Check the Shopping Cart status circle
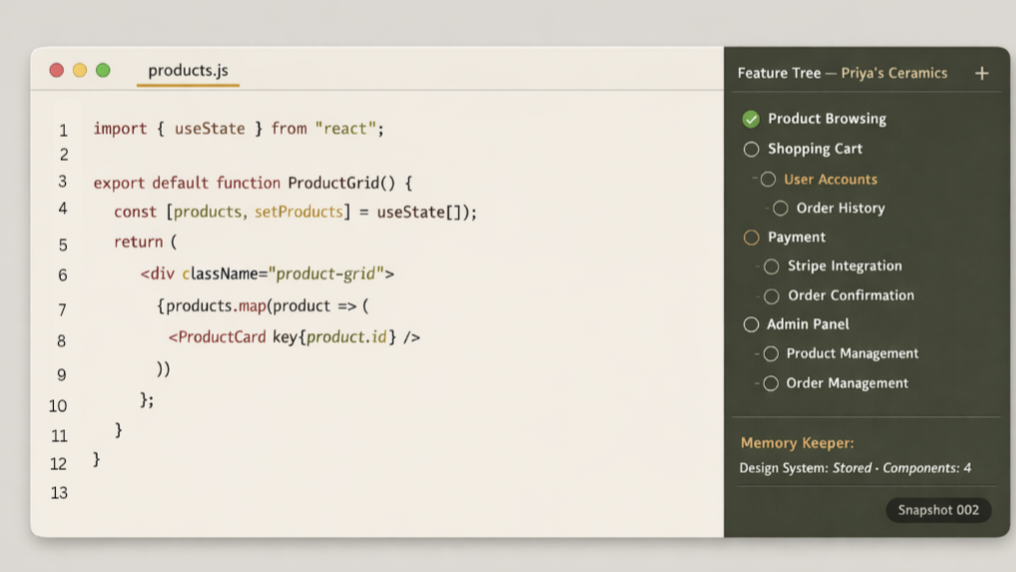The image size is (1016, 572). coord(751,149)
